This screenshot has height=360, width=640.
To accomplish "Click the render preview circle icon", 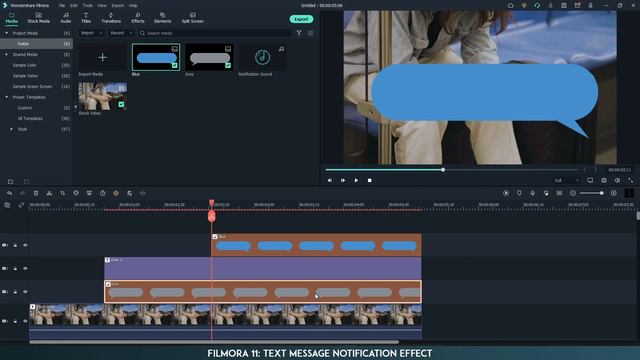I will coord(506,193).
